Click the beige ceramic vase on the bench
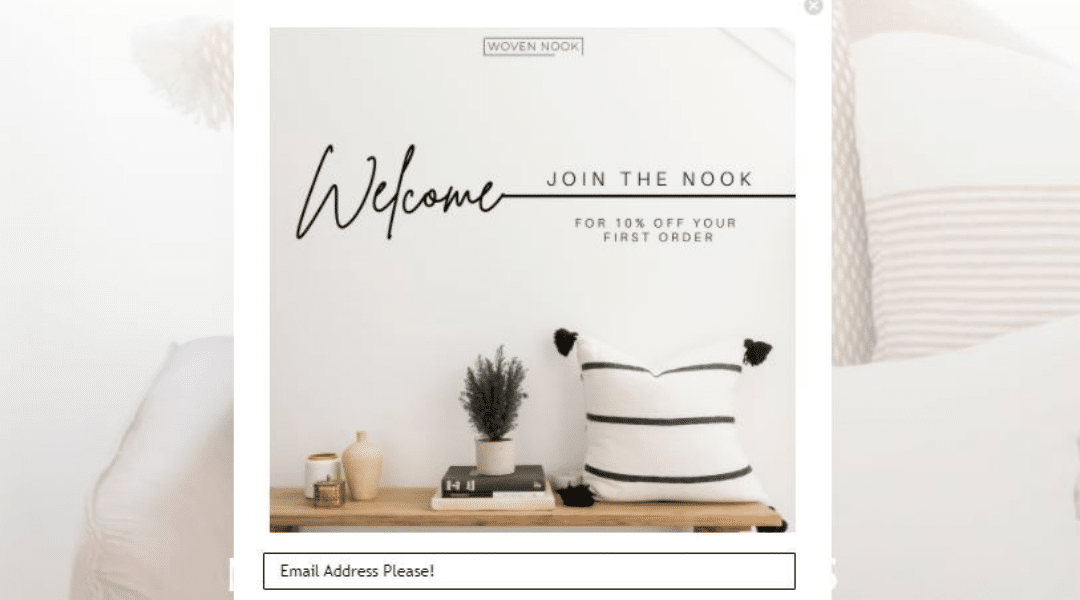 point(362,466)
